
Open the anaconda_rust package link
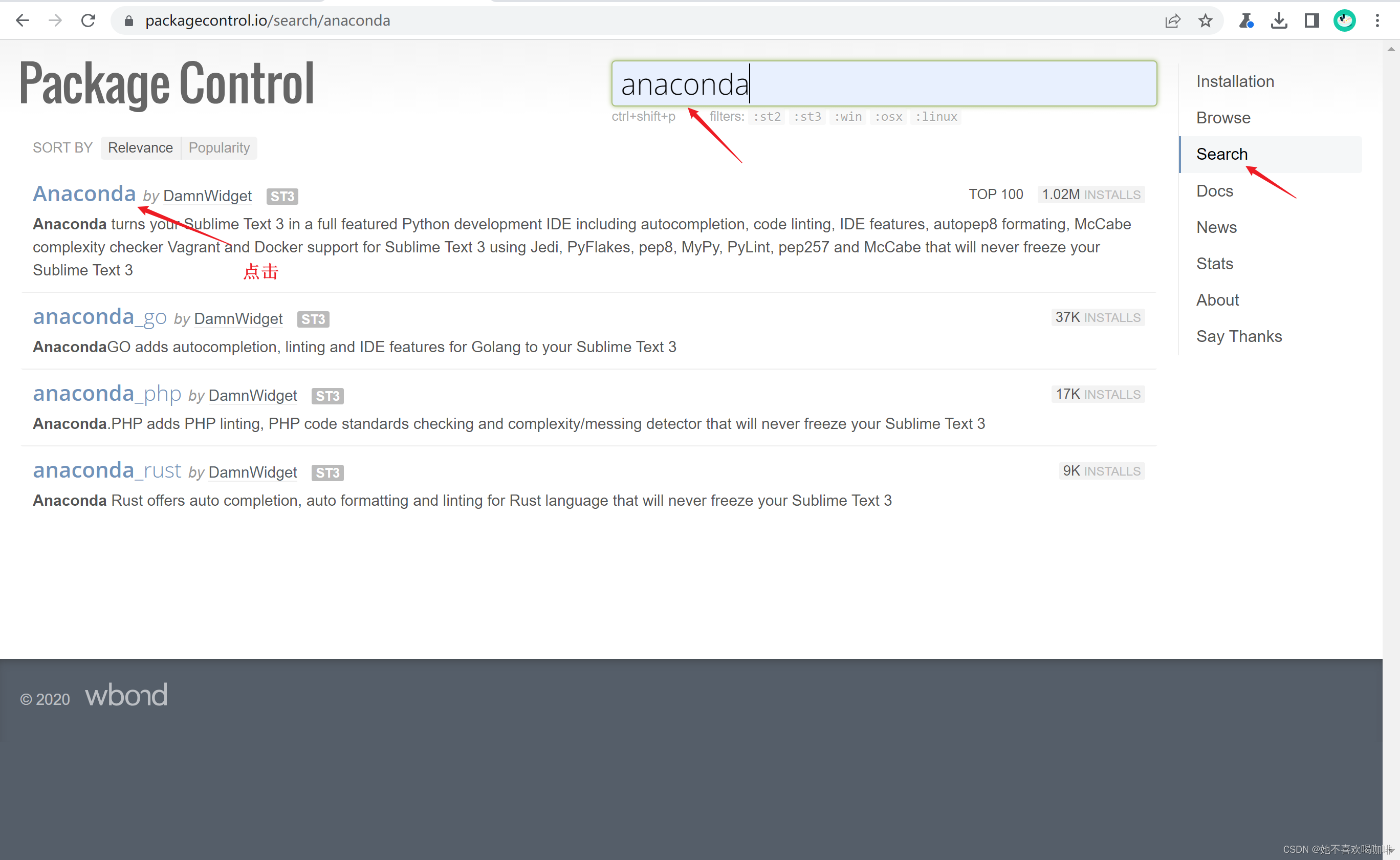point(107,470)
